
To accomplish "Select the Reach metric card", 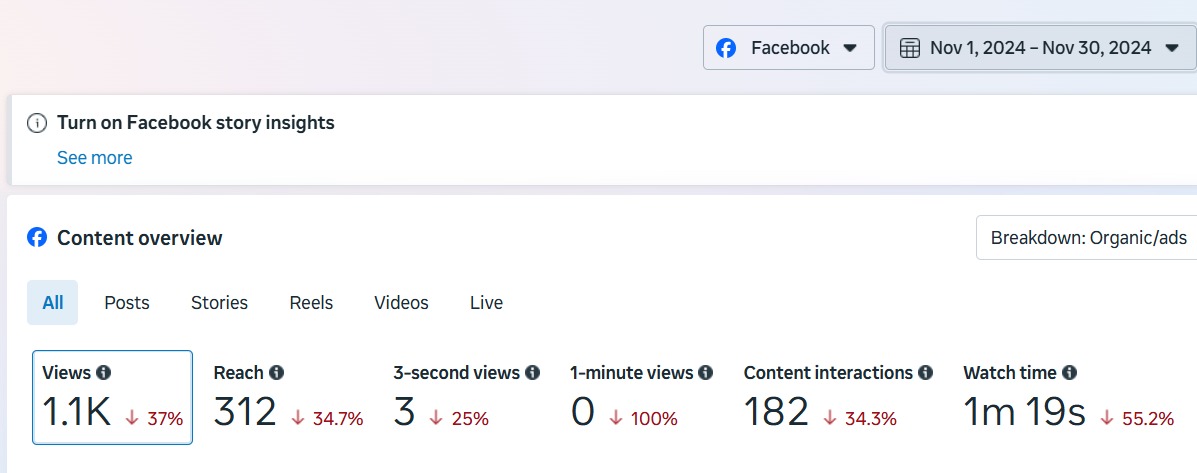I will pos(288,397).
